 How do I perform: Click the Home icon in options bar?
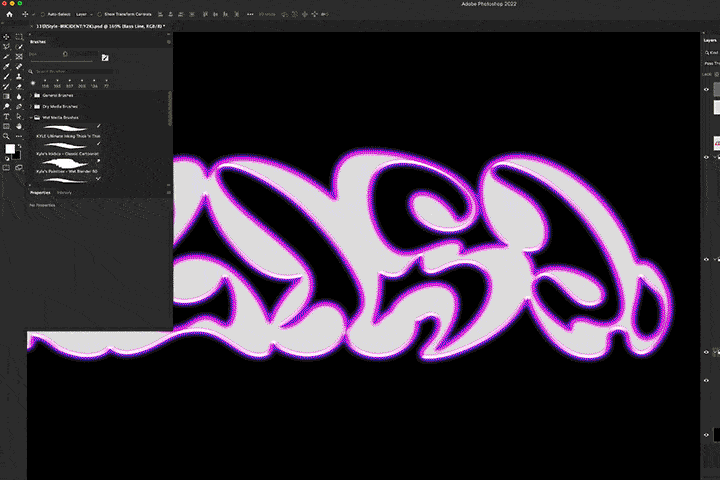click(9, 14)
